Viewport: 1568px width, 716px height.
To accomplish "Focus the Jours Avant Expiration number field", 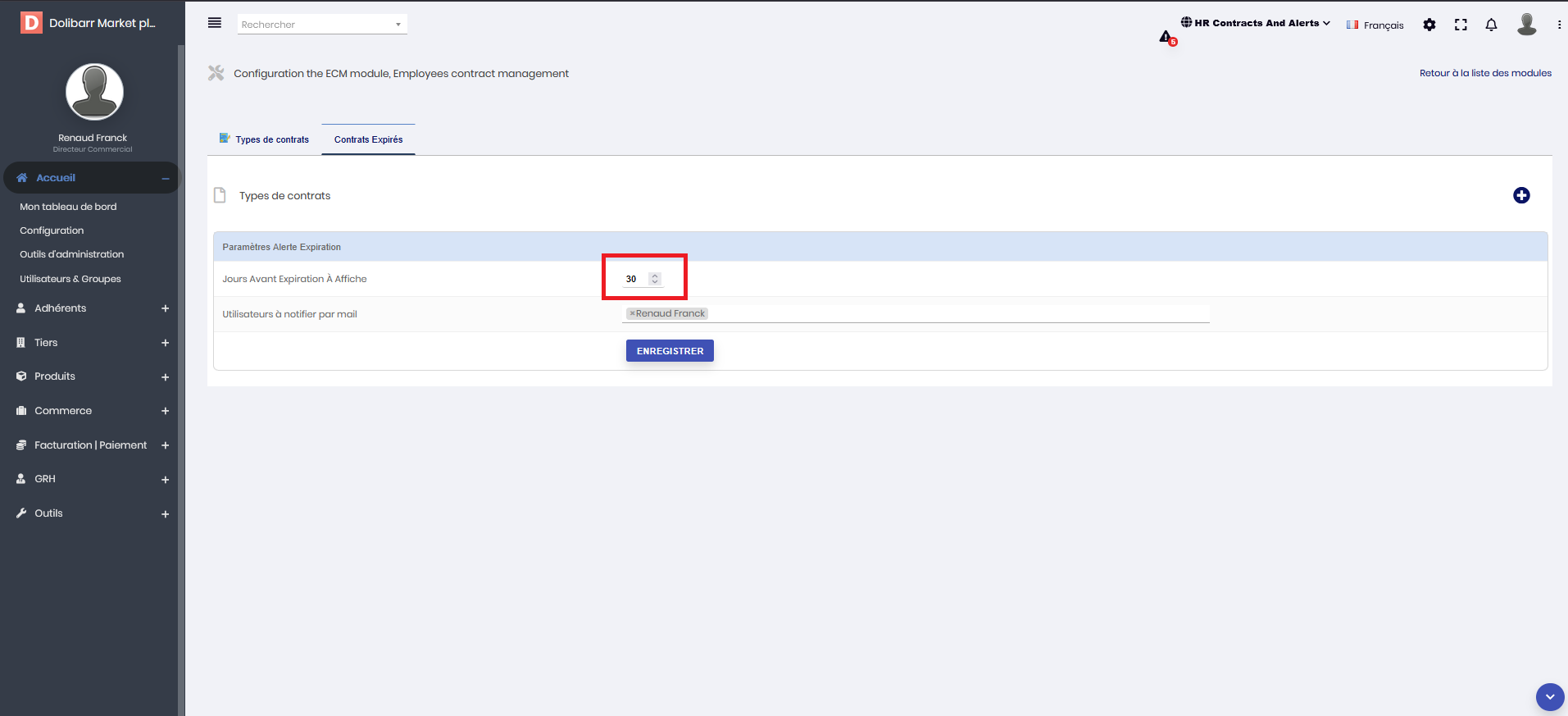I will point(643,279).
